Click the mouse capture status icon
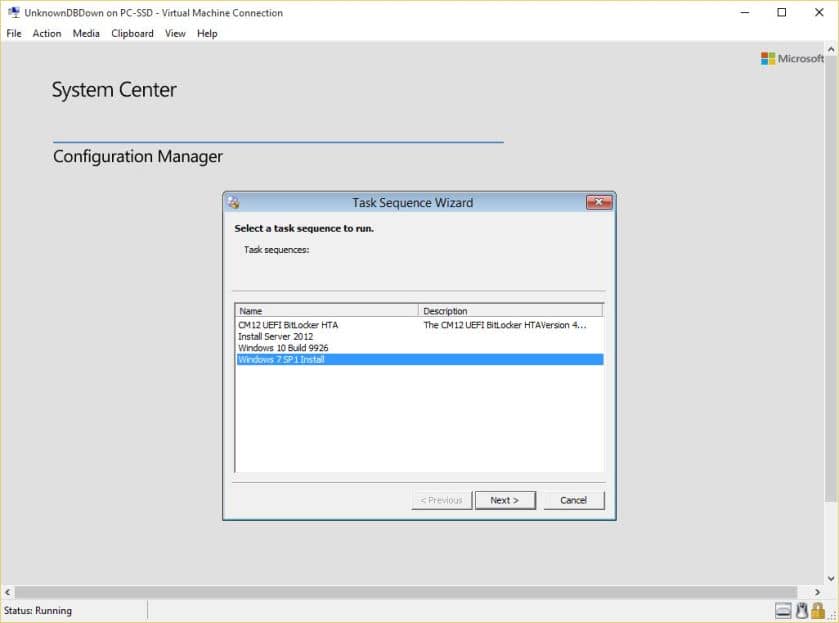Image resolution: width=839 pixels, height=623 pixels. tap(802, 610)
